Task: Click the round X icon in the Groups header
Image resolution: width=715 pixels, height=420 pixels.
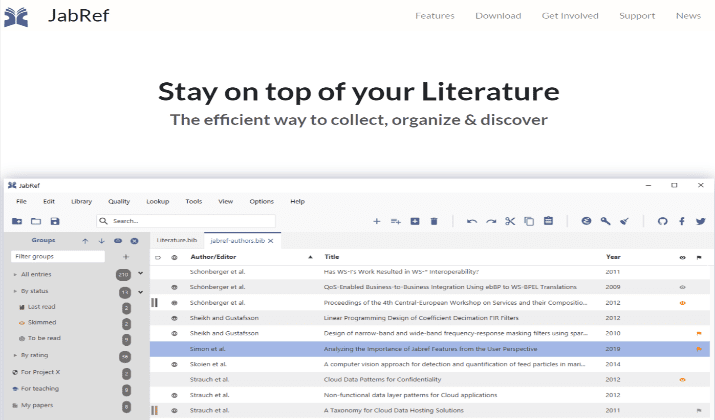Action: (135, 241)
